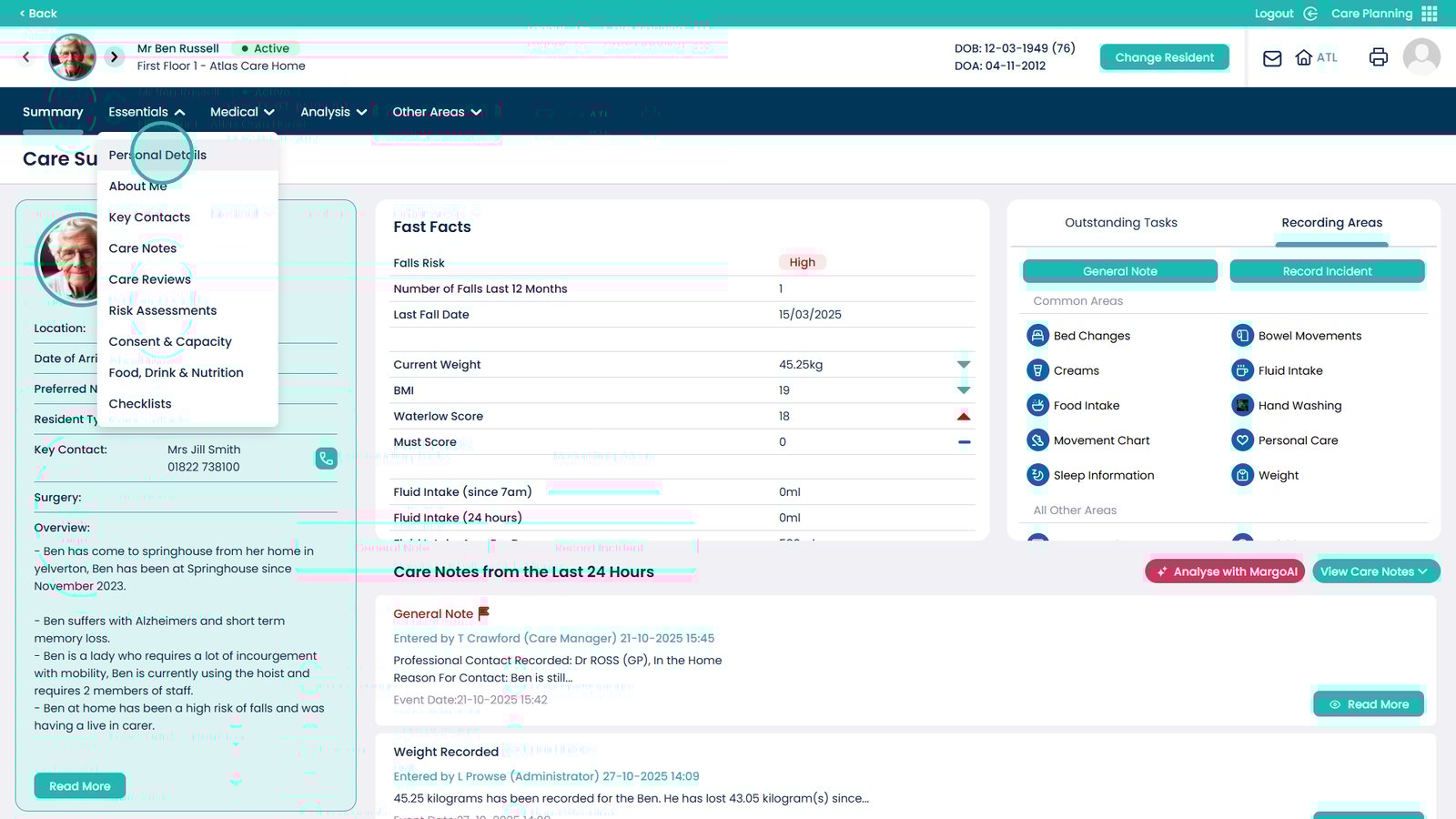Viewport: 1456px width, 819px height.
Task: Choose Key Contacts in Essentials menu
Action: [x=149, y=217]
